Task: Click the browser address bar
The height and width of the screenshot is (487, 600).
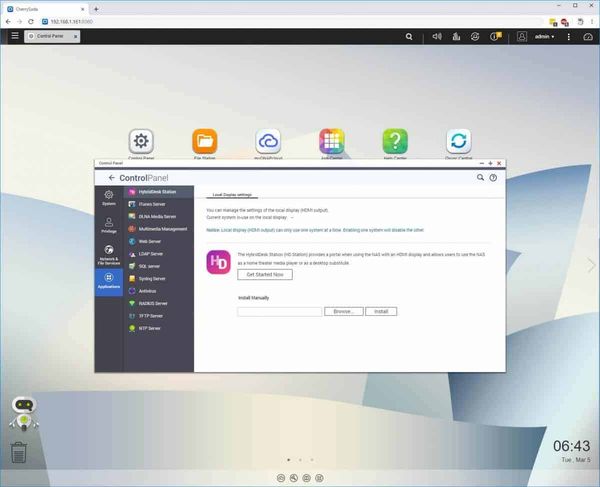Action: (291, 22)
